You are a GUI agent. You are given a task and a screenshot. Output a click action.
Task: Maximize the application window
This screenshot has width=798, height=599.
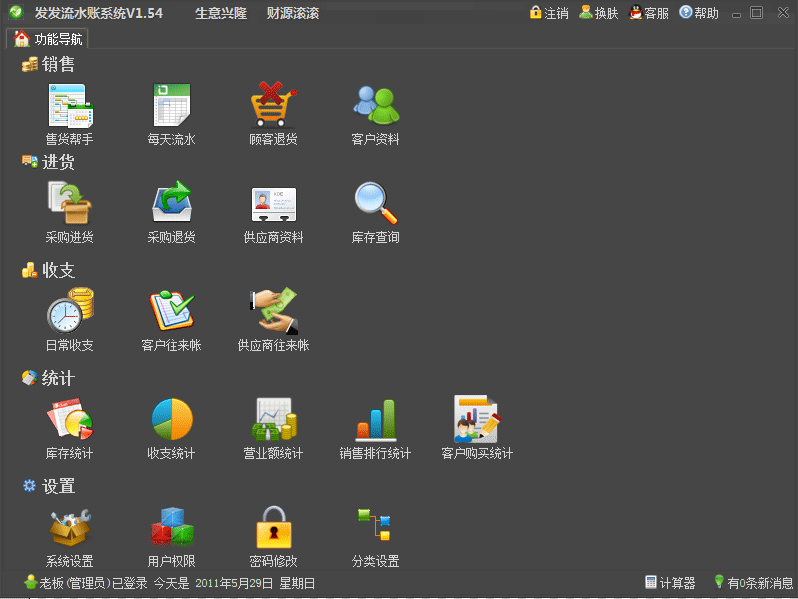(757, 13)
